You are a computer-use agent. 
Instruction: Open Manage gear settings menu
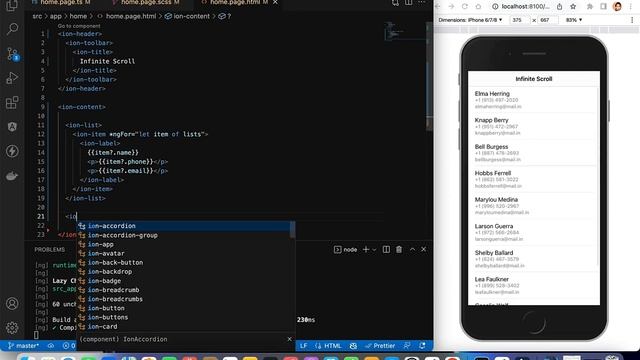pyautogui.click(x=12, y=327)
